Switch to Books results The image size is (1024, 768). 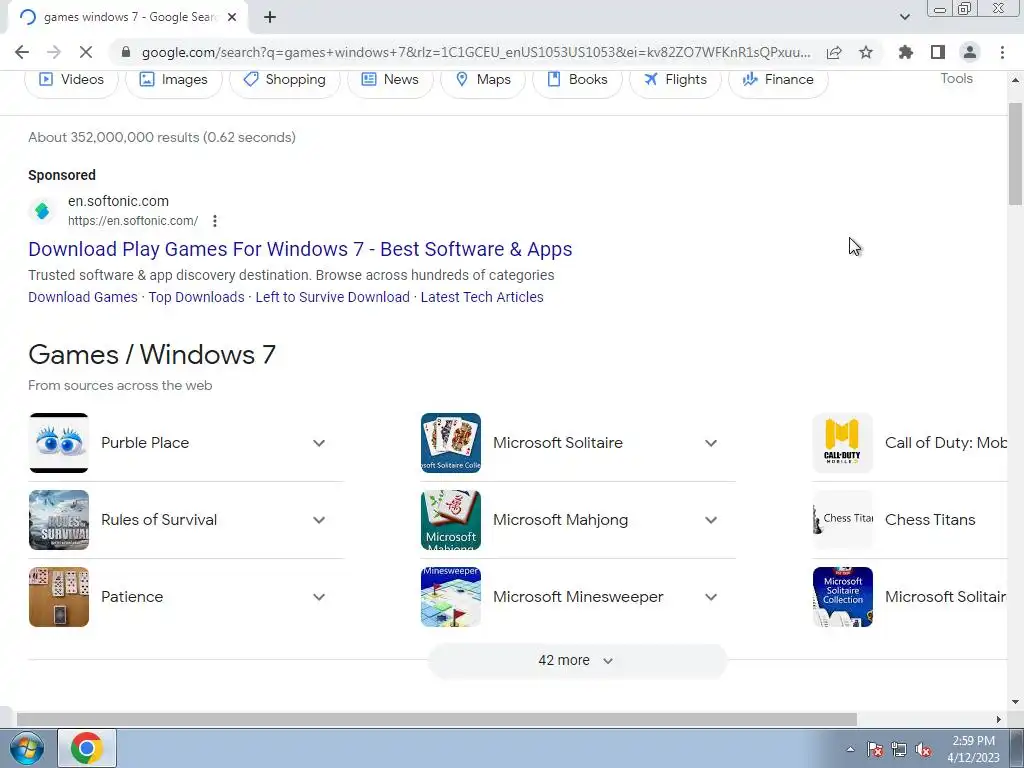pos(577,80)
